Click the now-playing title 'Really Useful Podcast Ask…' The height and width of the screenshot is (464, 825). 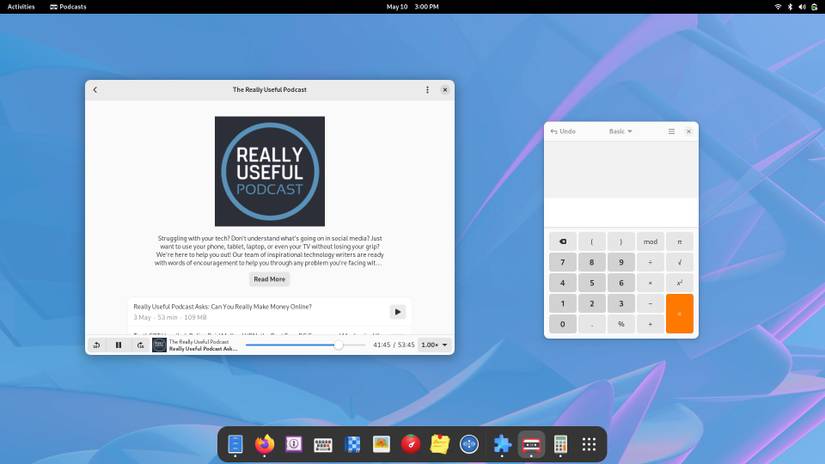pyautogui.click(x=203, y=349)
